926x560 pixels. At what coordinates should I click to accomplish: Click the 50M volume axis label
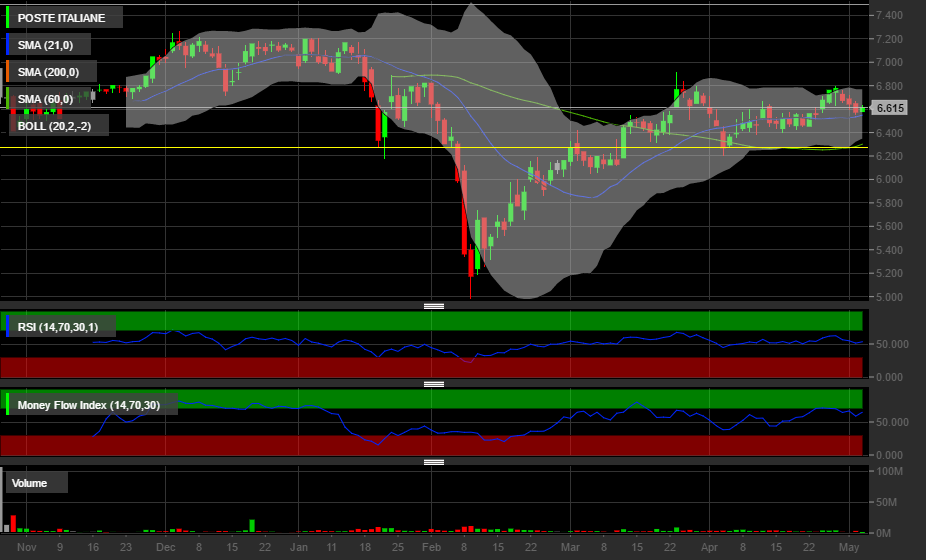tap(886, 502)
